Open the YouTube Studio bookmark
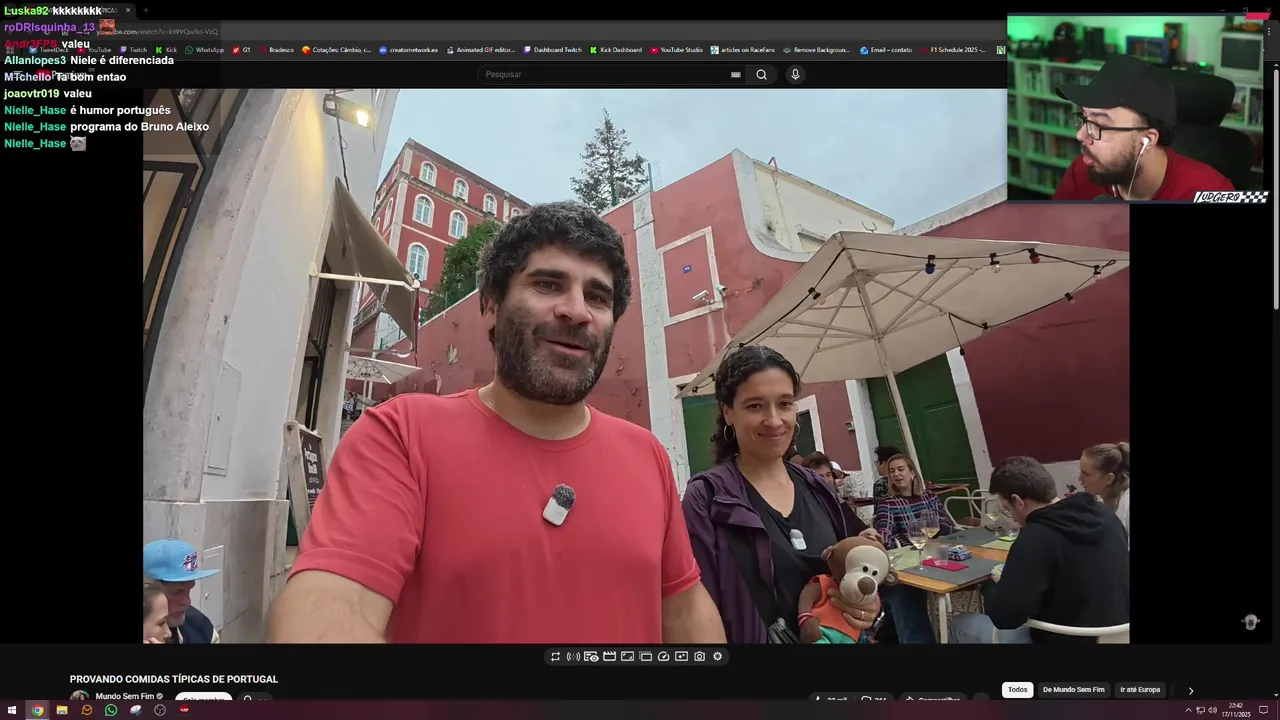Viewport: 1280px width, 720px height. click(676, 50)
